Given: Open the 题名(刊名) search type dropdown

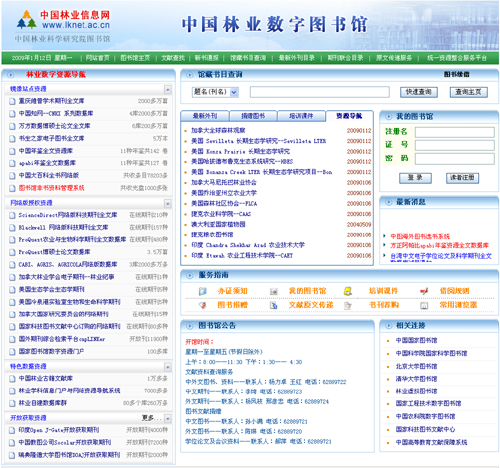Looking at the screenshot, I should (215, 92).
